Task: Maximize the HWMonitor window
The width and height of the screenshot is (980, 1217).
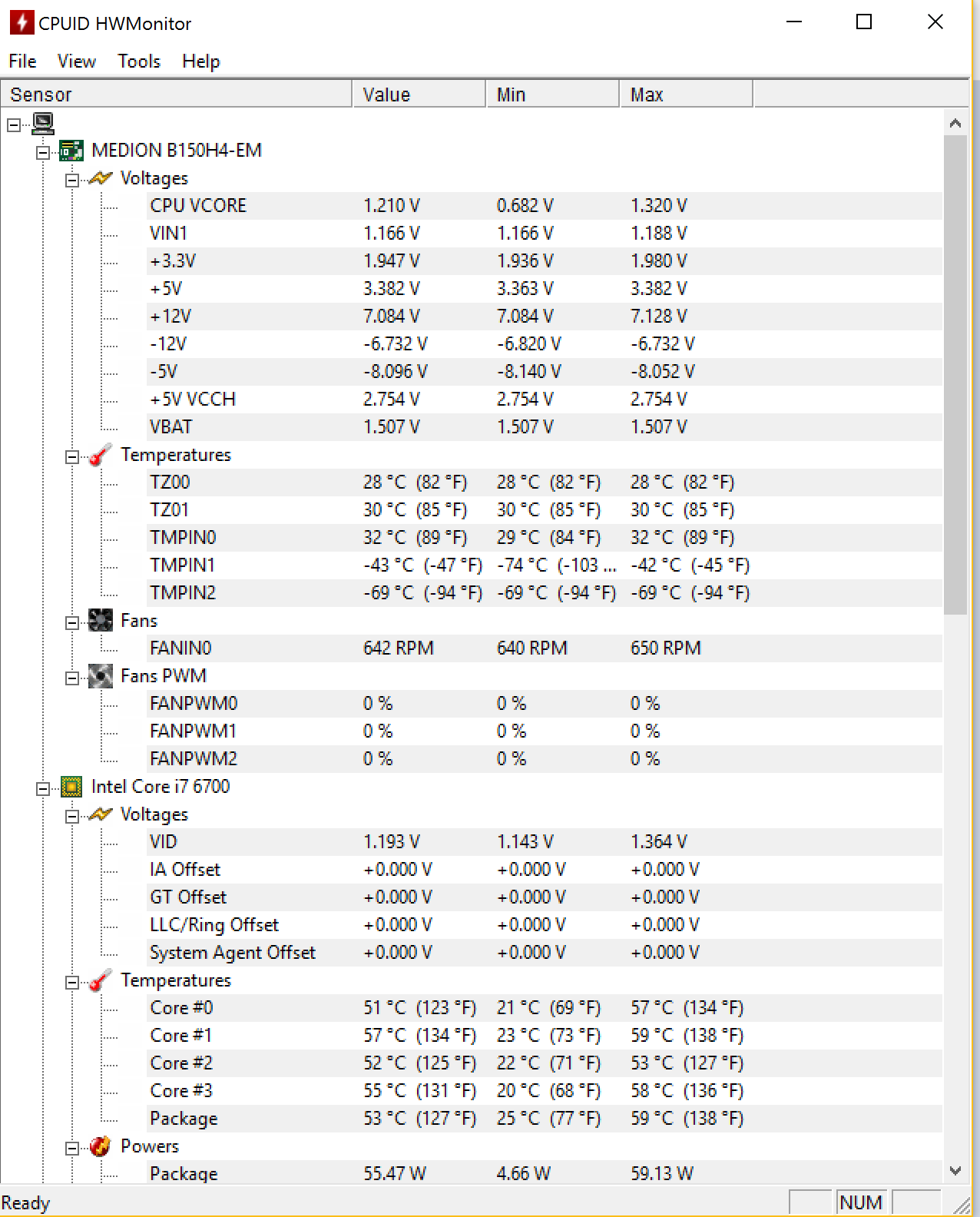Action: pyautogui.click(x=864, y=22)
